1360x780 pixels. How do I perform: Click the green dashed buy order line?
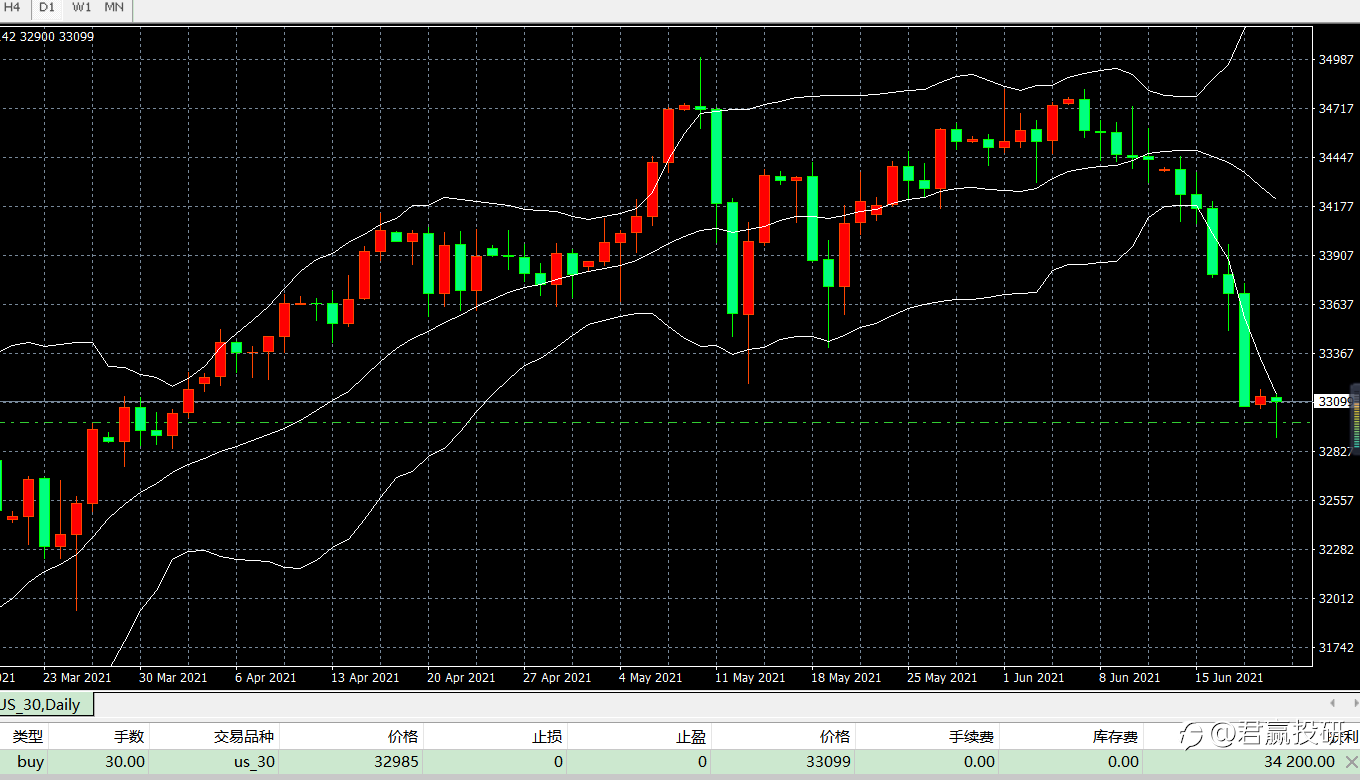click(656, 422)
